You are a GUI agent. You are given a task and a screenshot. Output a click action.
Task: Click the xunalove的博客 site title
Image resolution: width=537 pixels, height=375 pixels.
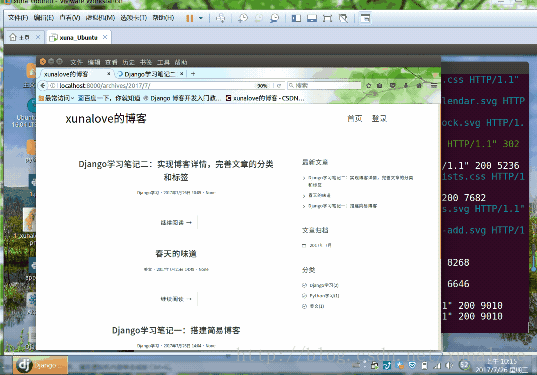point(106,118)
